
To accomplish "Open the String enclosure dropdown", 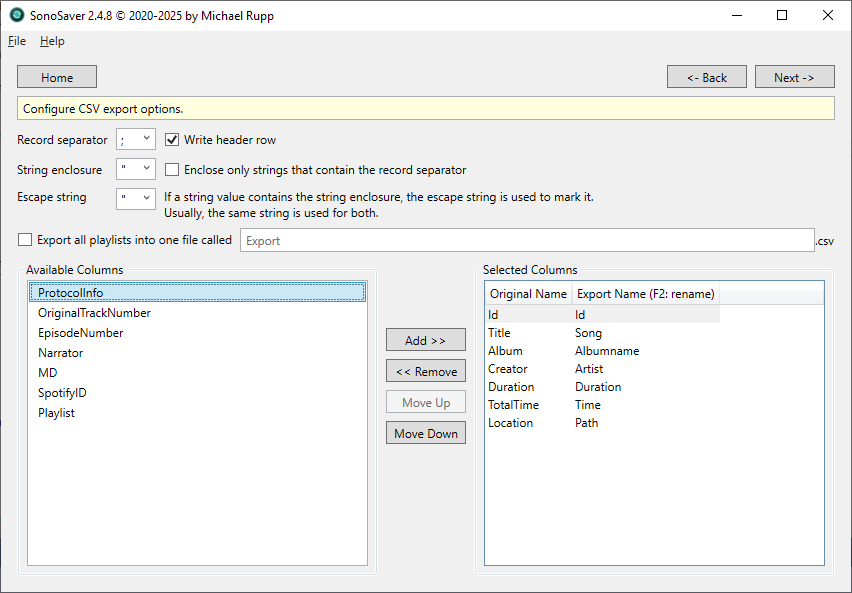I will click(x=148, y=169).
